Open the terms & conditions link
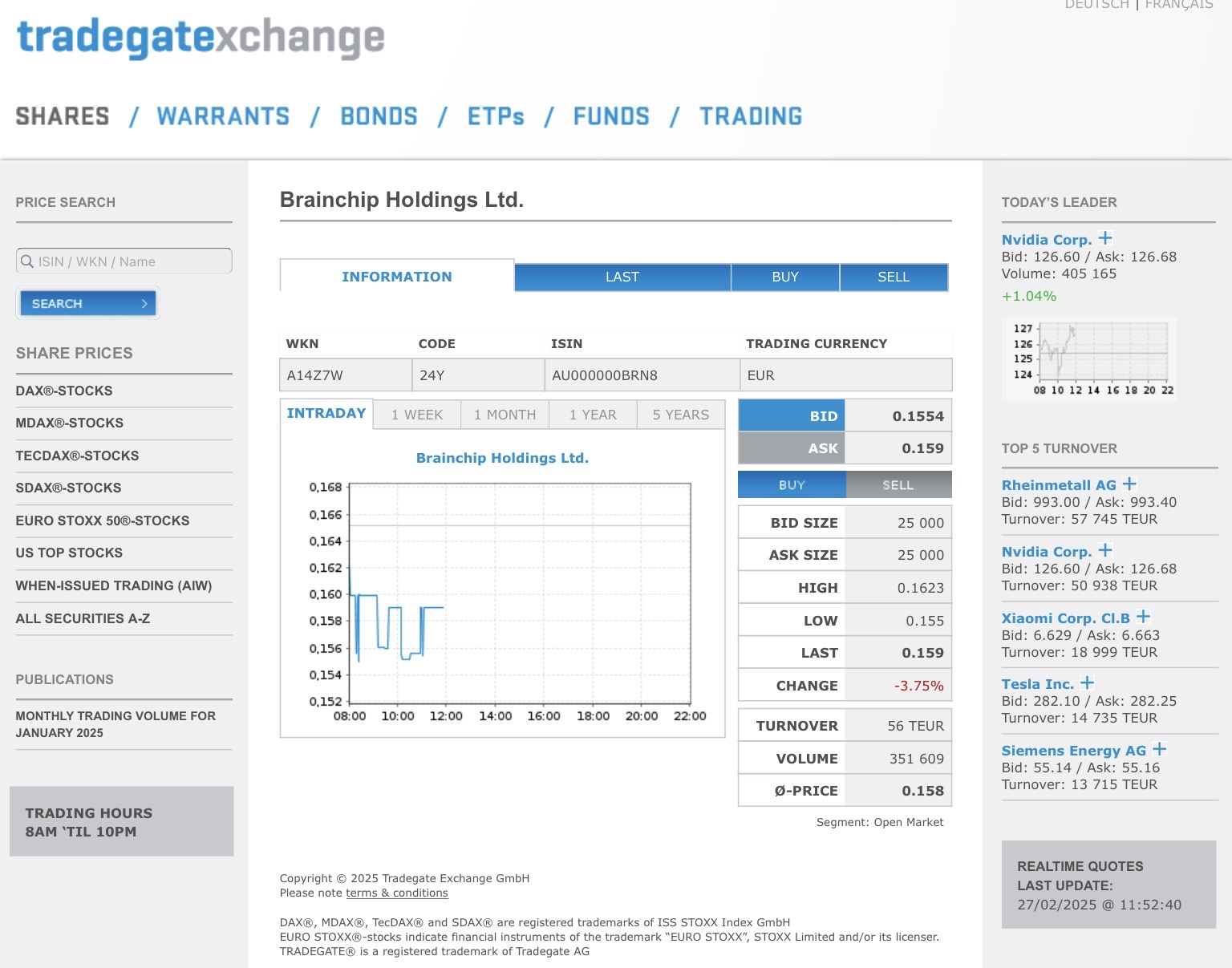This screenshot has width=1232, height=968. [396, 893]
